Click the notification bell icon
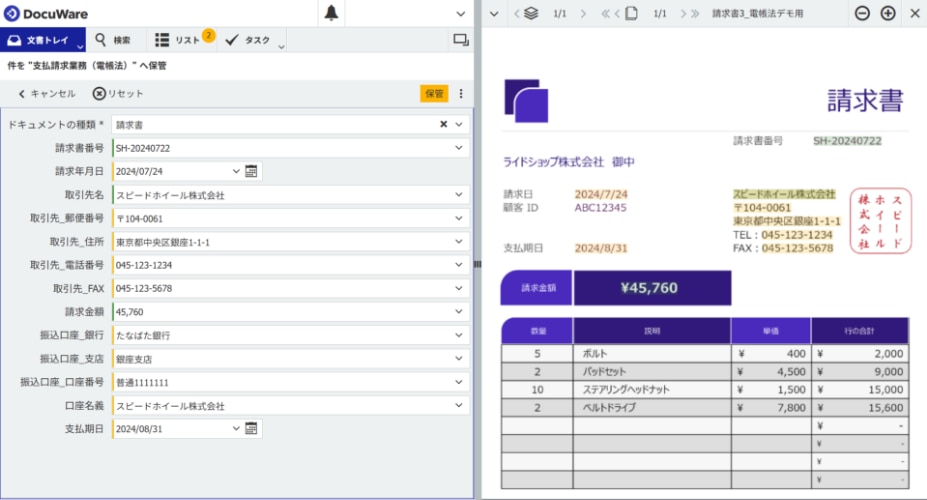 331,13
